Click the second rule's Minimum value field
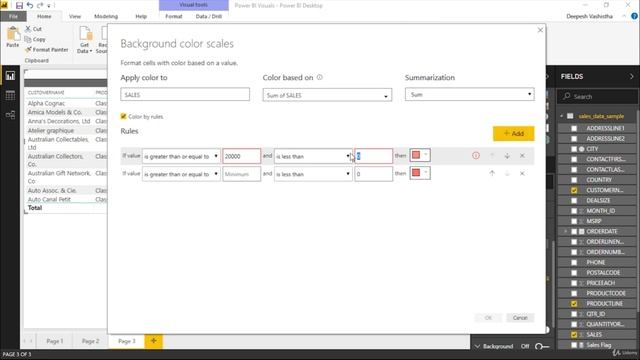640x360 pixels. [x=242, y=174]
